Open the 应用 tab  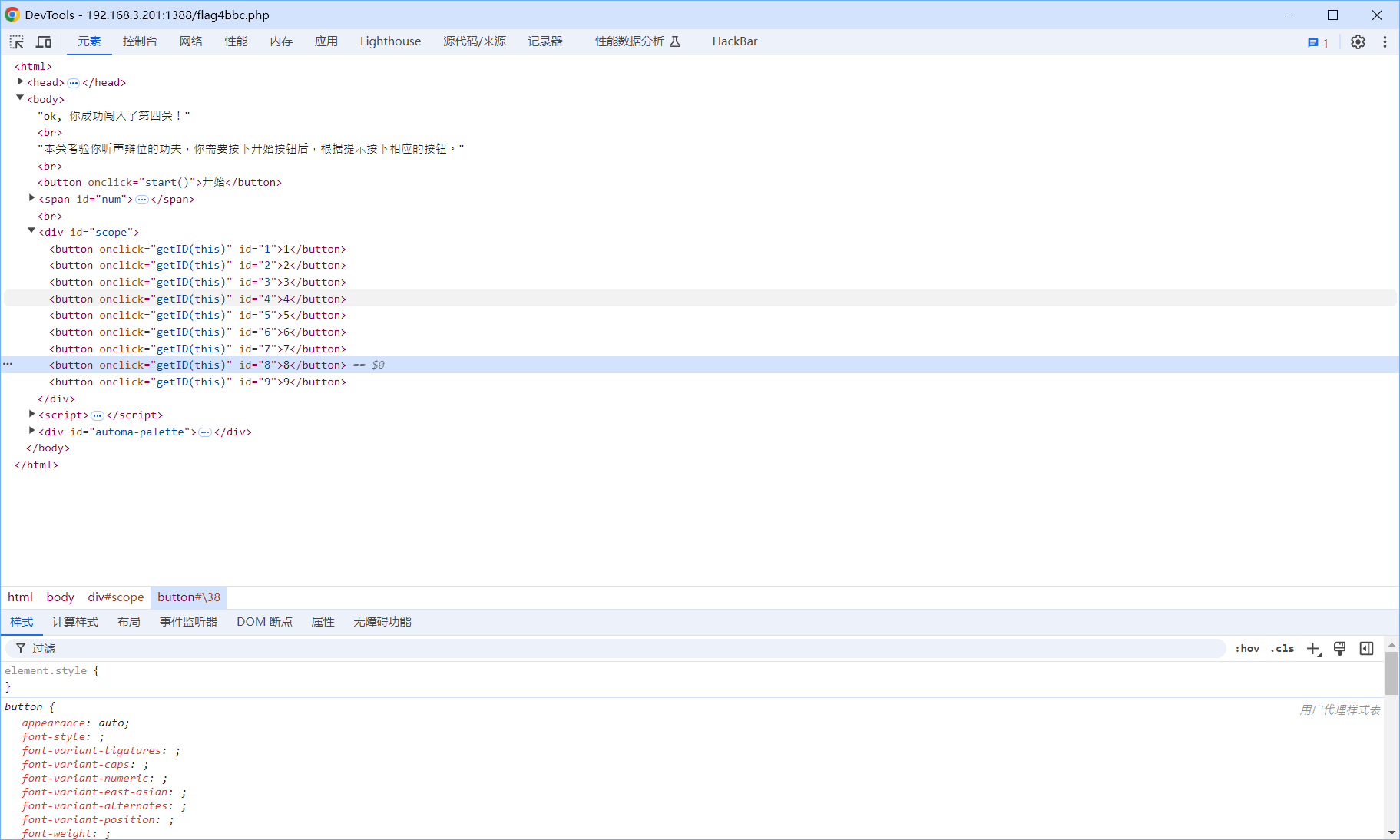click(326, 41)
